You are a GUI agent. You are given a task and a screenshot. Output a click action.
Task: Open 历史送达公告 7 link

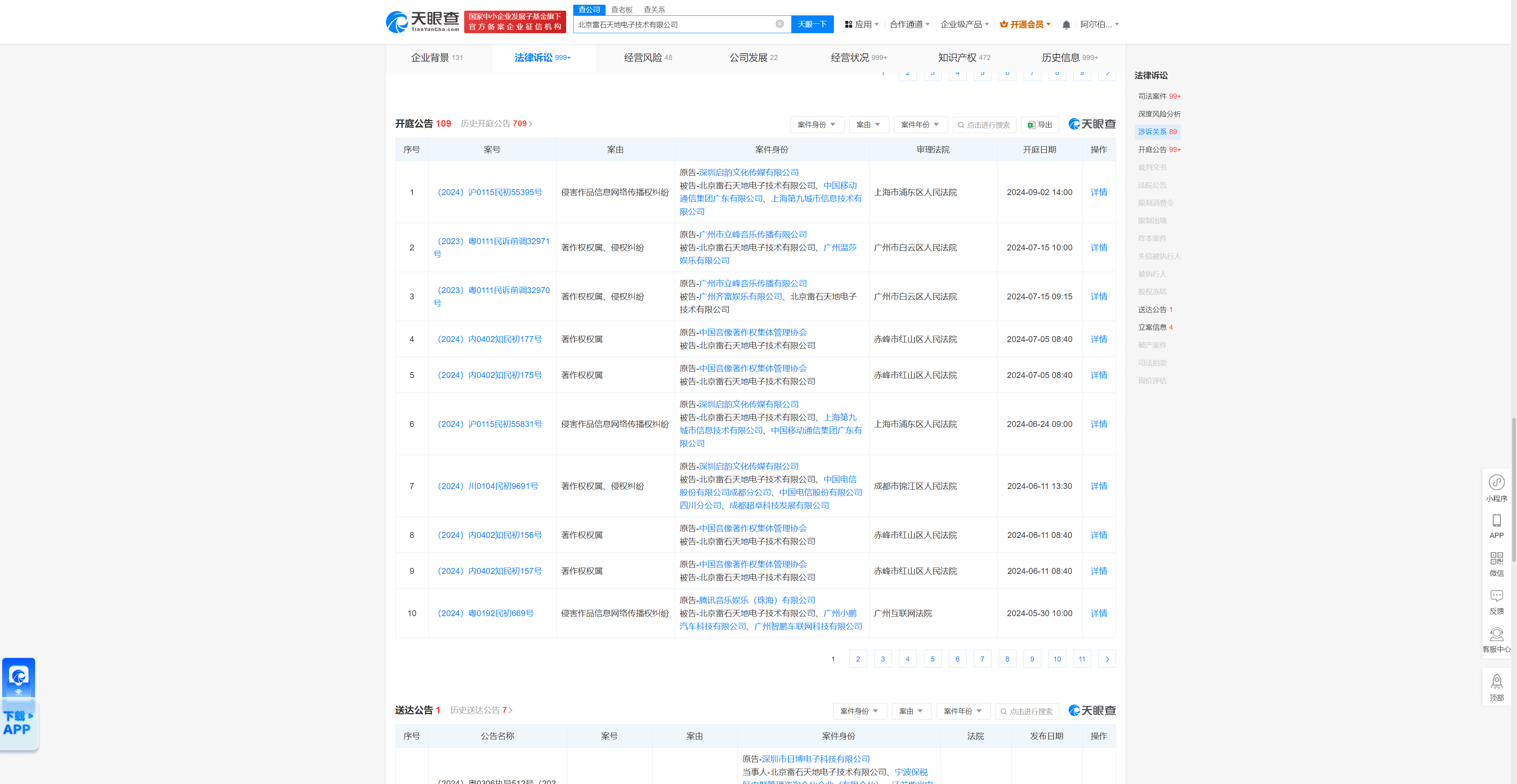pos(481,711)
